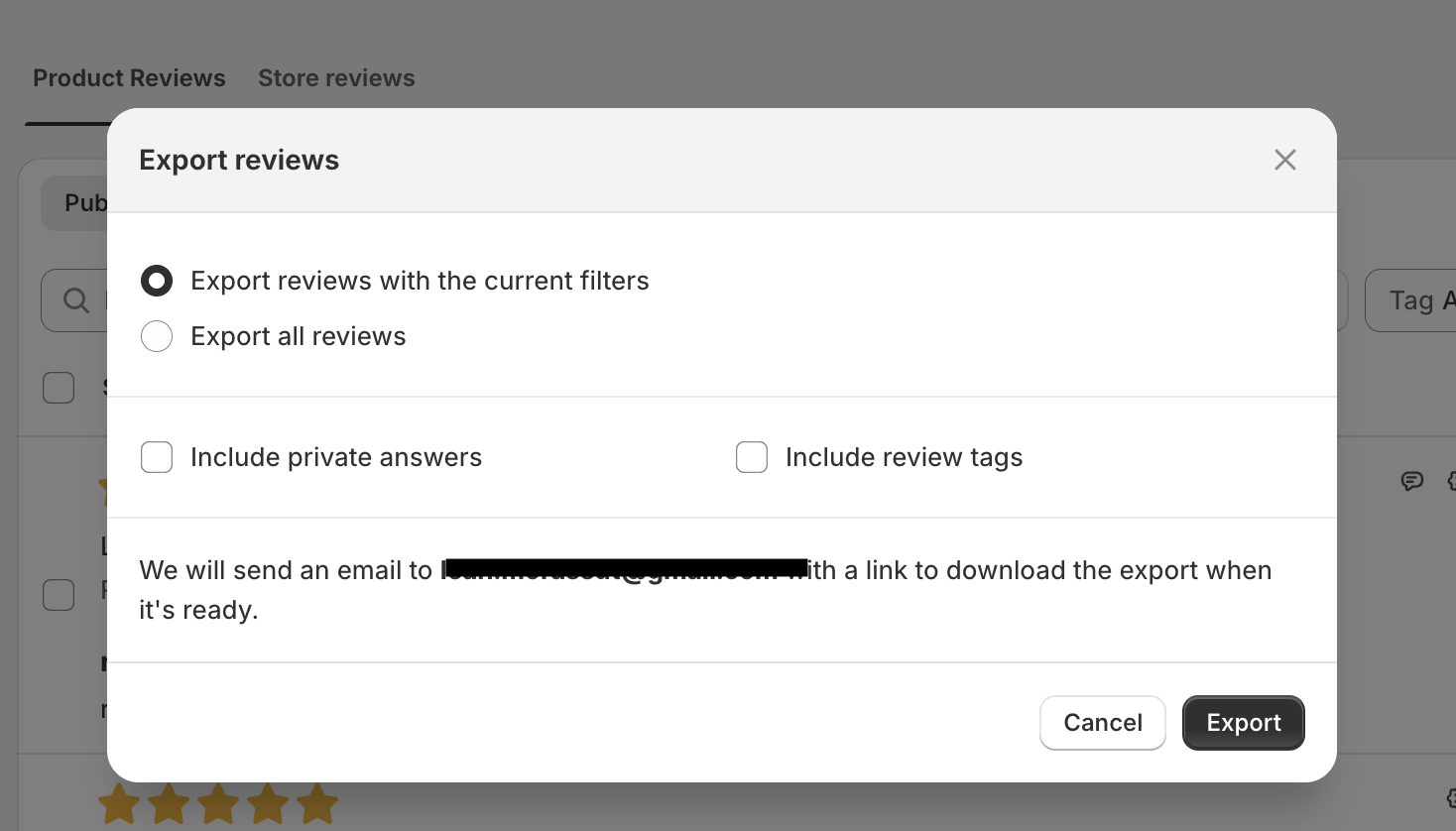Screen dimensions: 1456x831
Task: Tick the first review row checkbox
Action: [x=59, y=595]
